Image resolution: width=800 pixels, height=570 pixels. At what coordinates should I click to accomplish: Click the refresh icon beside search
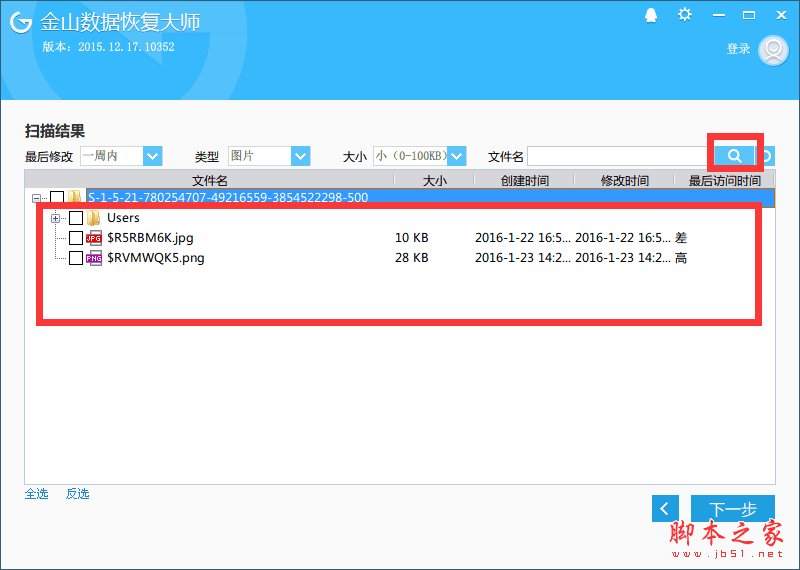[766, 156]
